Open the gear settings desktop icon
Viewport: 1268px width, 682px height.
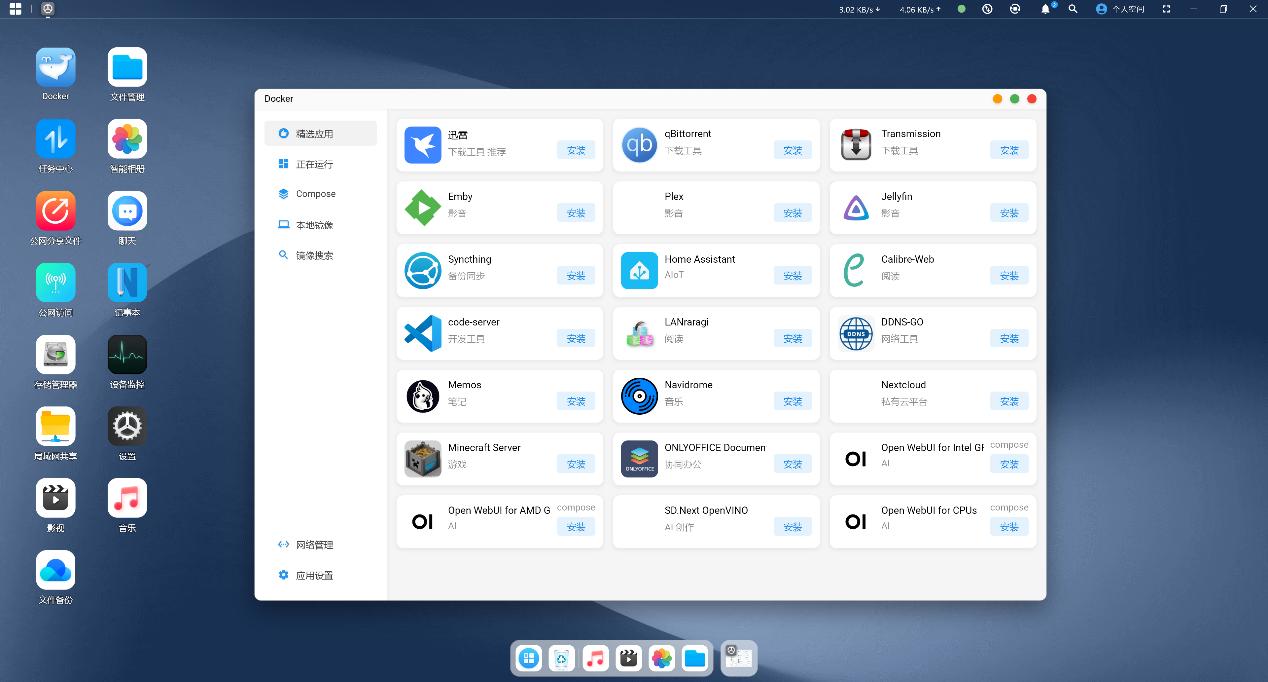(x=127, y=426)
